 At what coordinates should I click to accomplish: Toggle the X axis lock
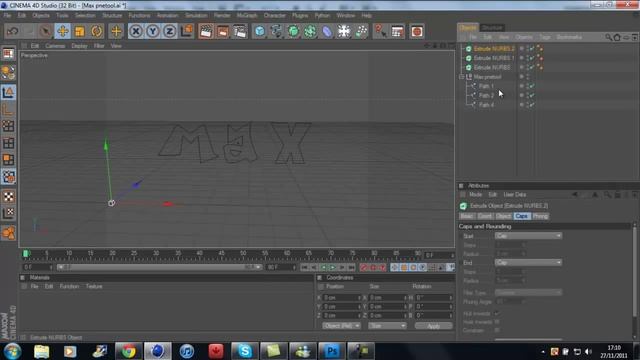[x=136, y=31]
